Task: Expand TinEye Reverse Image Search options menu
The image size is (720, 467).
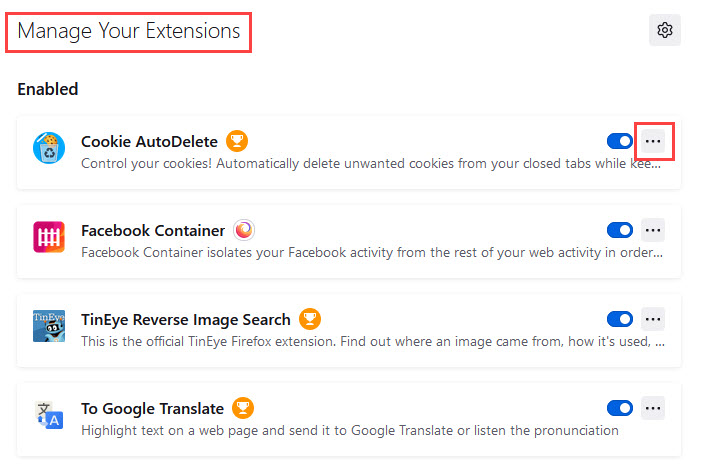Action: click(653, 320)
